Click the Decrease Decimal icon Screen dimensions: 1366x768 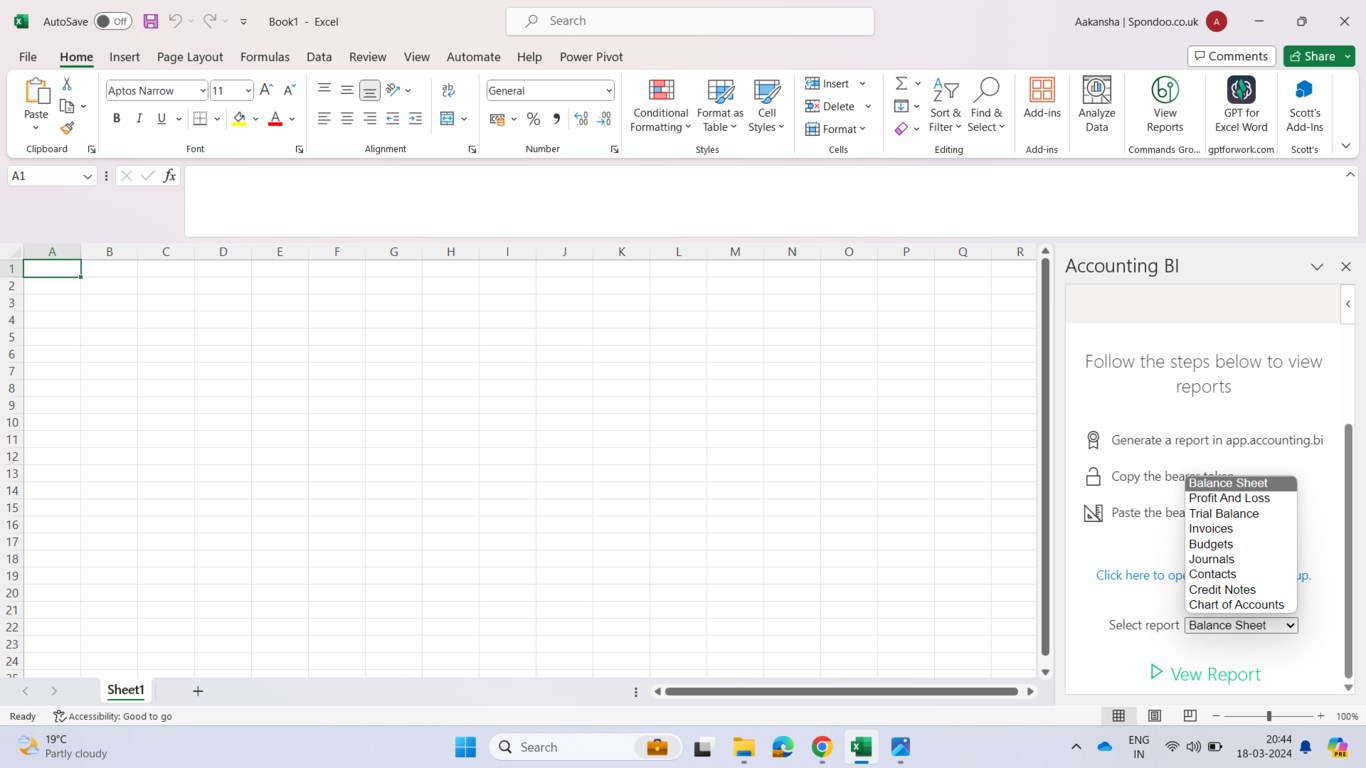pyautogui.click(x=604, y=119)
